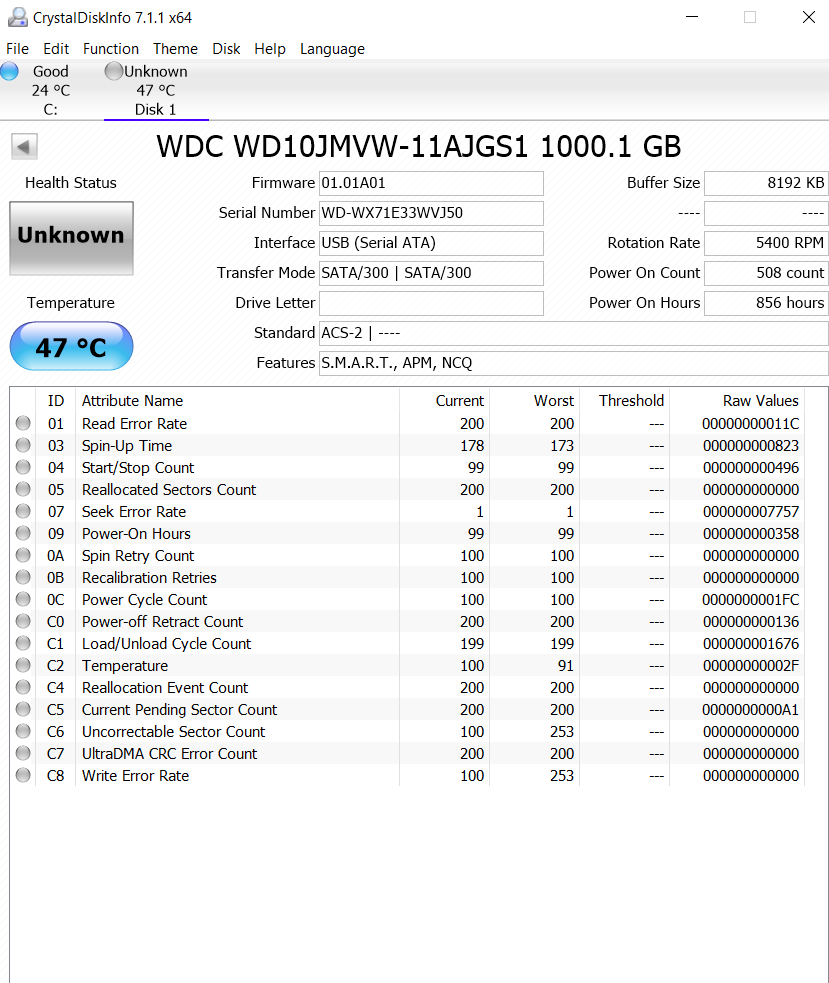Open the Function menu

pyautogui.click(x=111, y=49)
